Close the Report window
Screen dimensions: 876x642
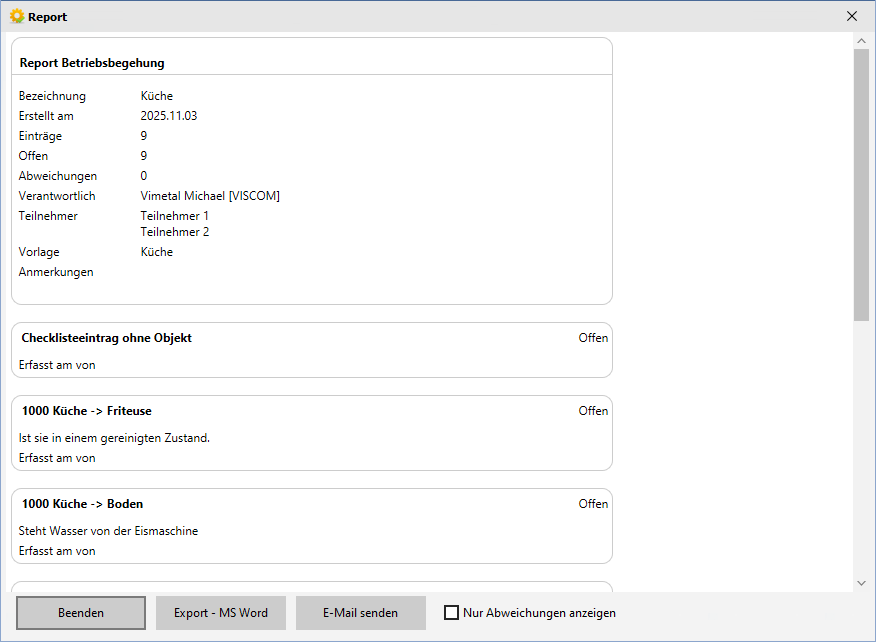click(852, 16)
